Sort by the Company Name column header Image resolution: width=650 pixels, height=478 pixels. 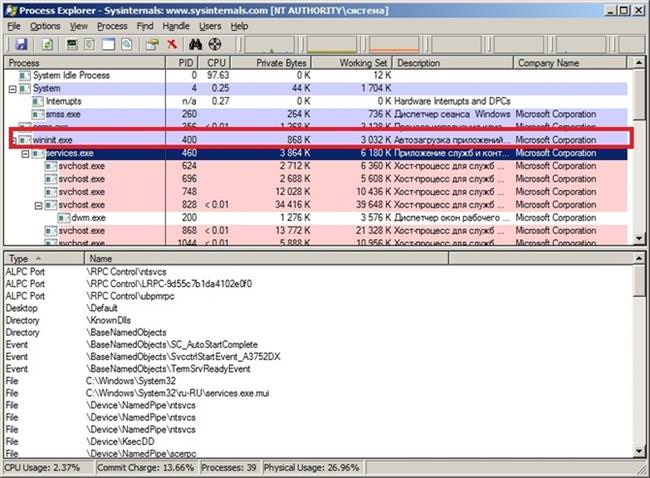click(570, 63)
